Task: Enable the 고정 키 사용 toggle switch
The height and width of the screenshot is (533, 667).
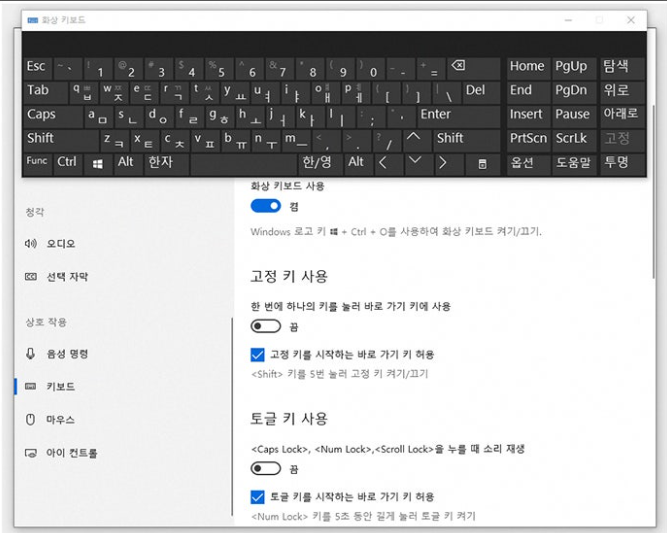Action: pyautogui.click(x=265, y=327)
